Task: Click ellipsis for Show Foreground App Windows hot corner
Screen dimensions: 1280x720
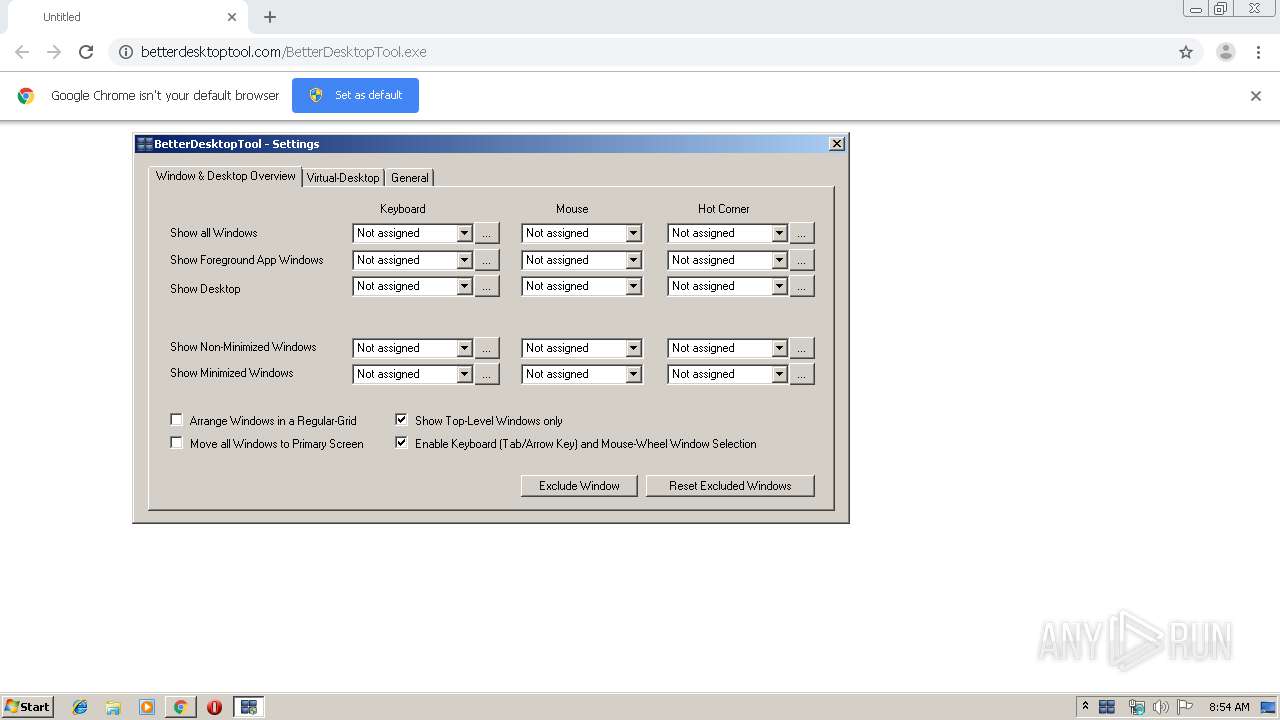Action: pyautogui.click(x=802, y=260)
